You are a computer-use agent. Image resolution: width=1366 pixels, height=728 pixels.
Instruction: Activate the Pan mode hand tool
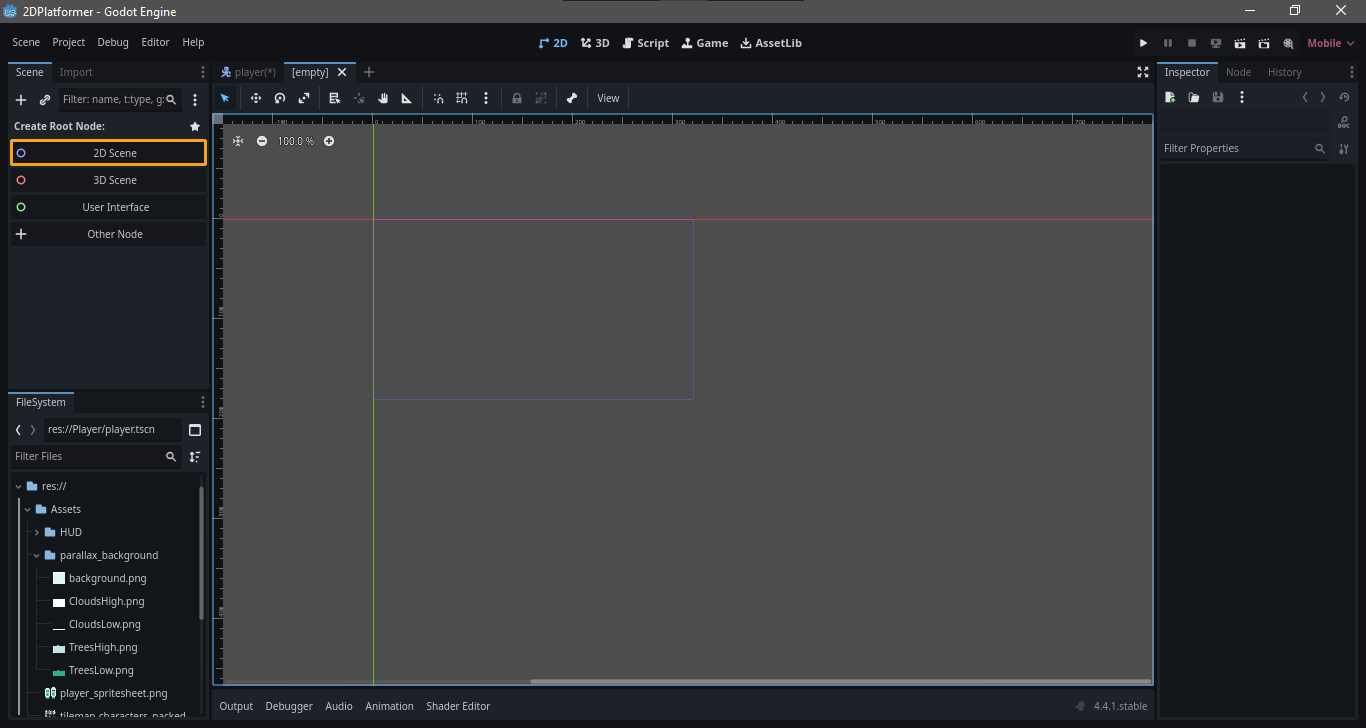tap(383, 98)
